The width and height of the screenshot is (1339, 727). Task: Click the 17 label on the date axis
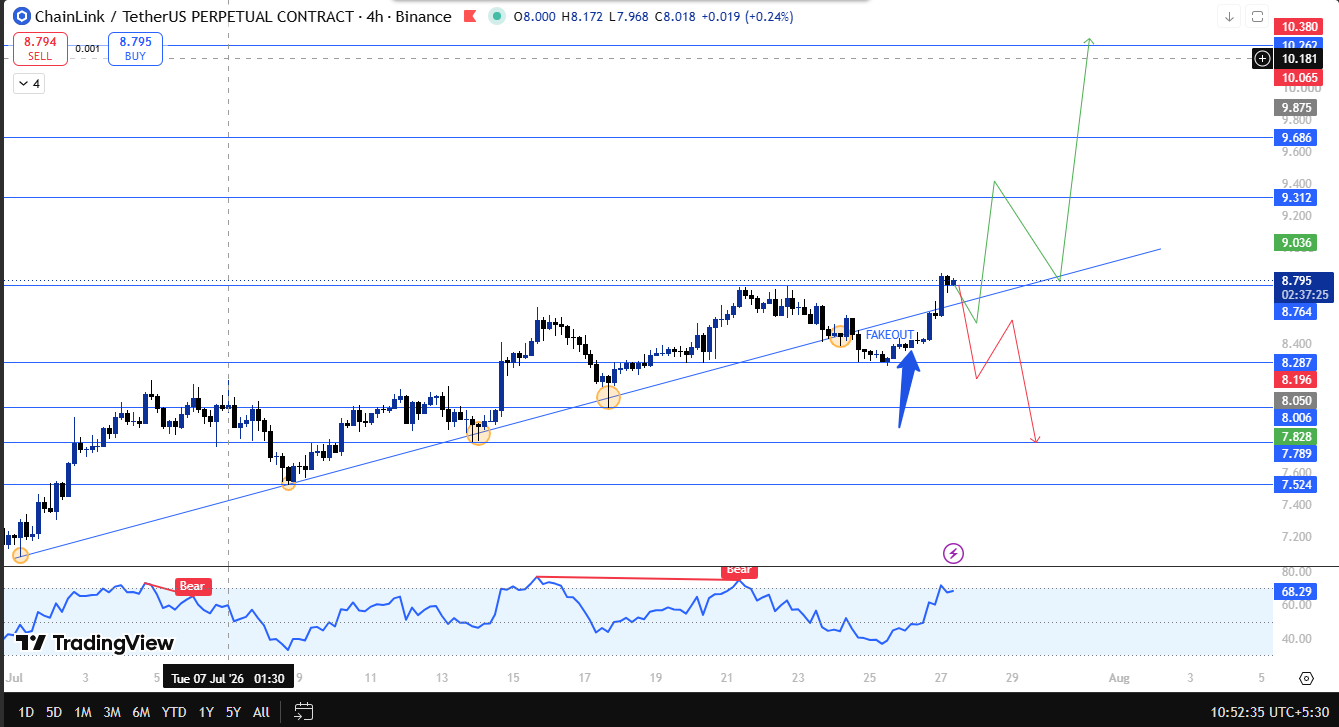(584, 678)
